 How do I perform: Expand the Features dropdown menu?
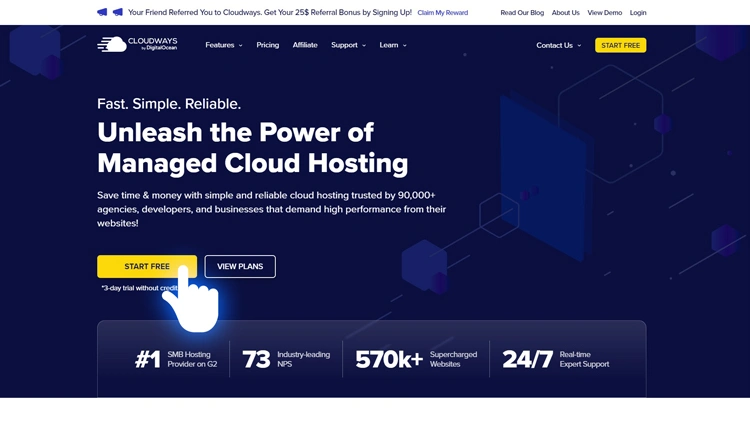(x=224, y=45)
